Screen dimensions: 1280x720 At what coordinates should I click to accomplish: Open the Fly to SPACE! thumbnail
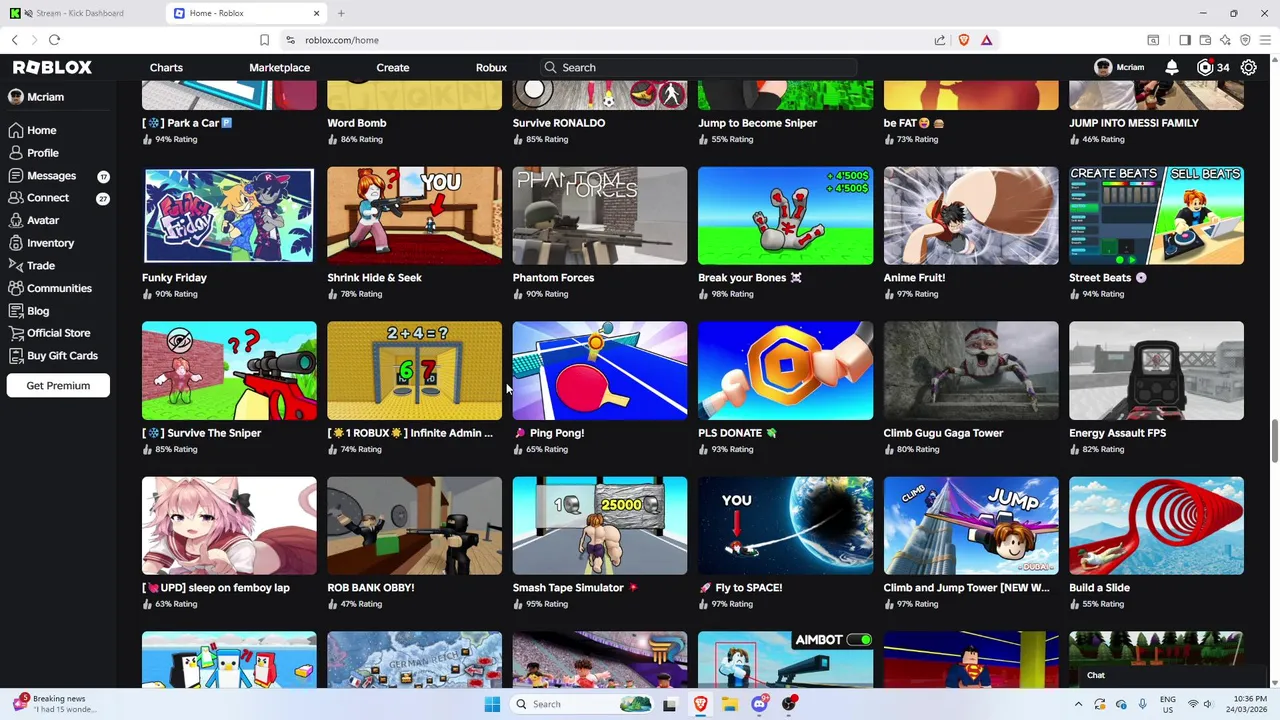[x=785, y=525]
